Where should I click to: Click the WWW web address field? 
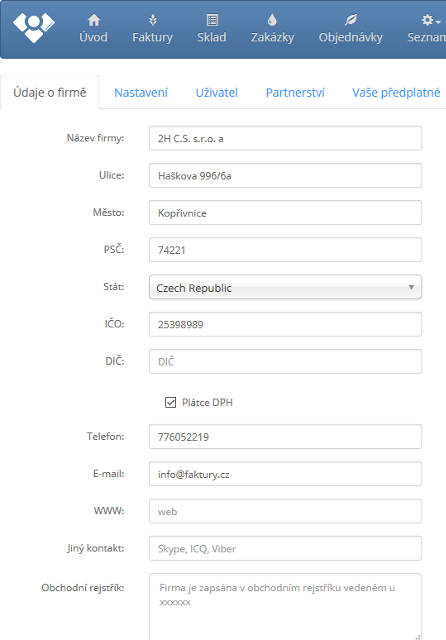pyautogui.click(x=285, y=511)
